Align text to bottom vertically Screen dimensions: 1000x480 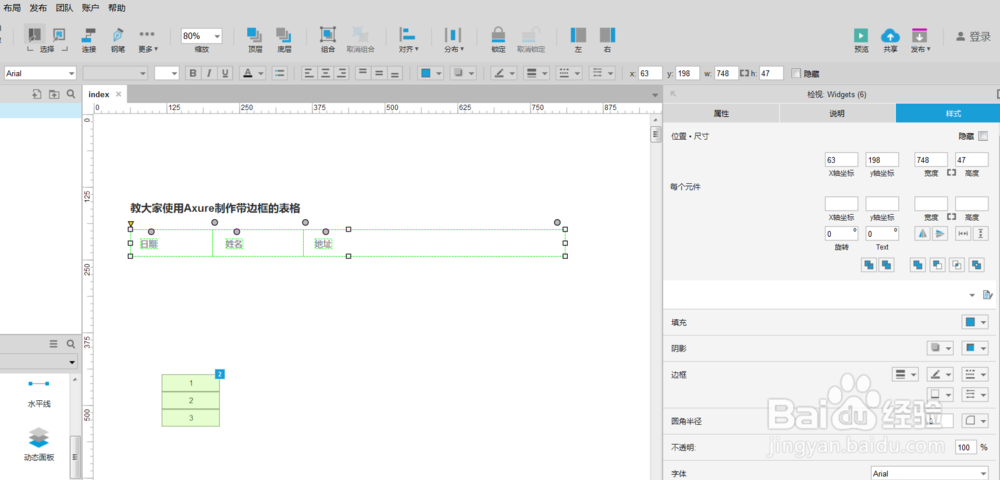tap(395, 73)
